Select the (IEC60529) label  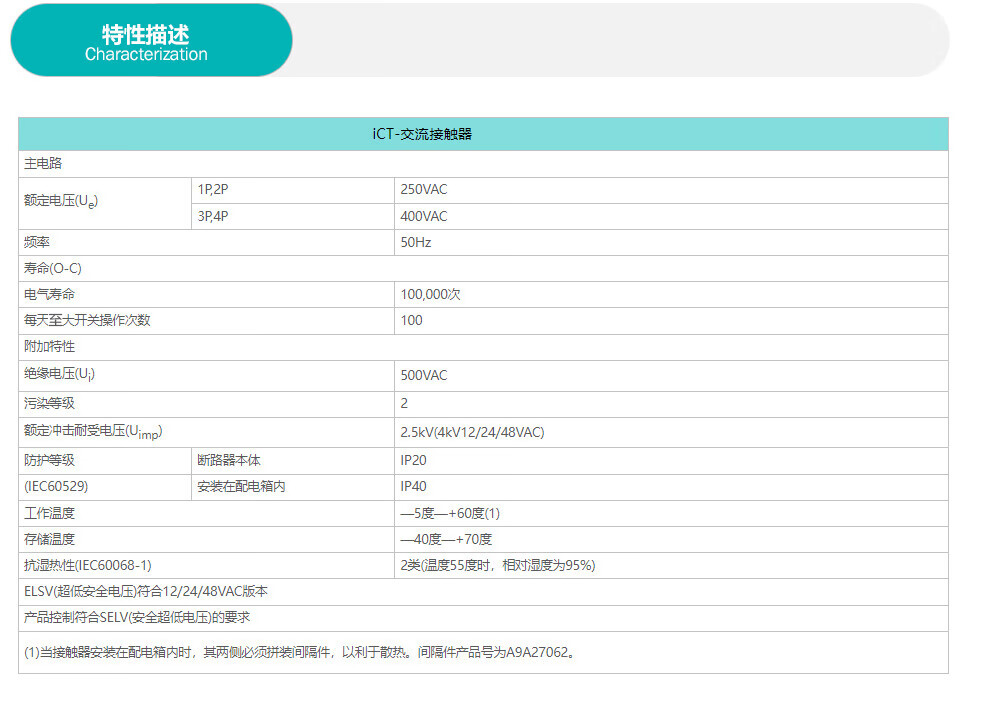(56, 487)
